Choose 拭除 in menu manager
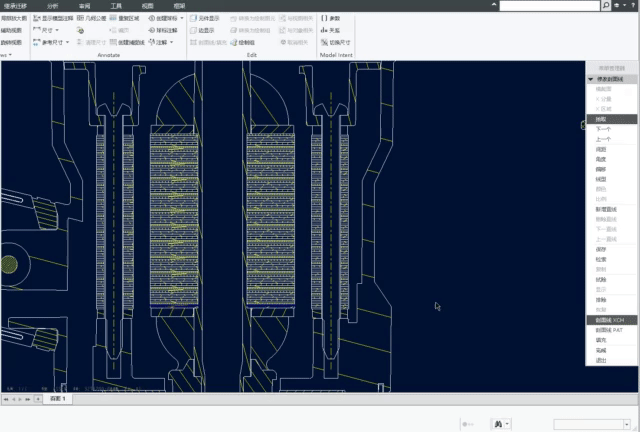 click(x=611, y=280)
